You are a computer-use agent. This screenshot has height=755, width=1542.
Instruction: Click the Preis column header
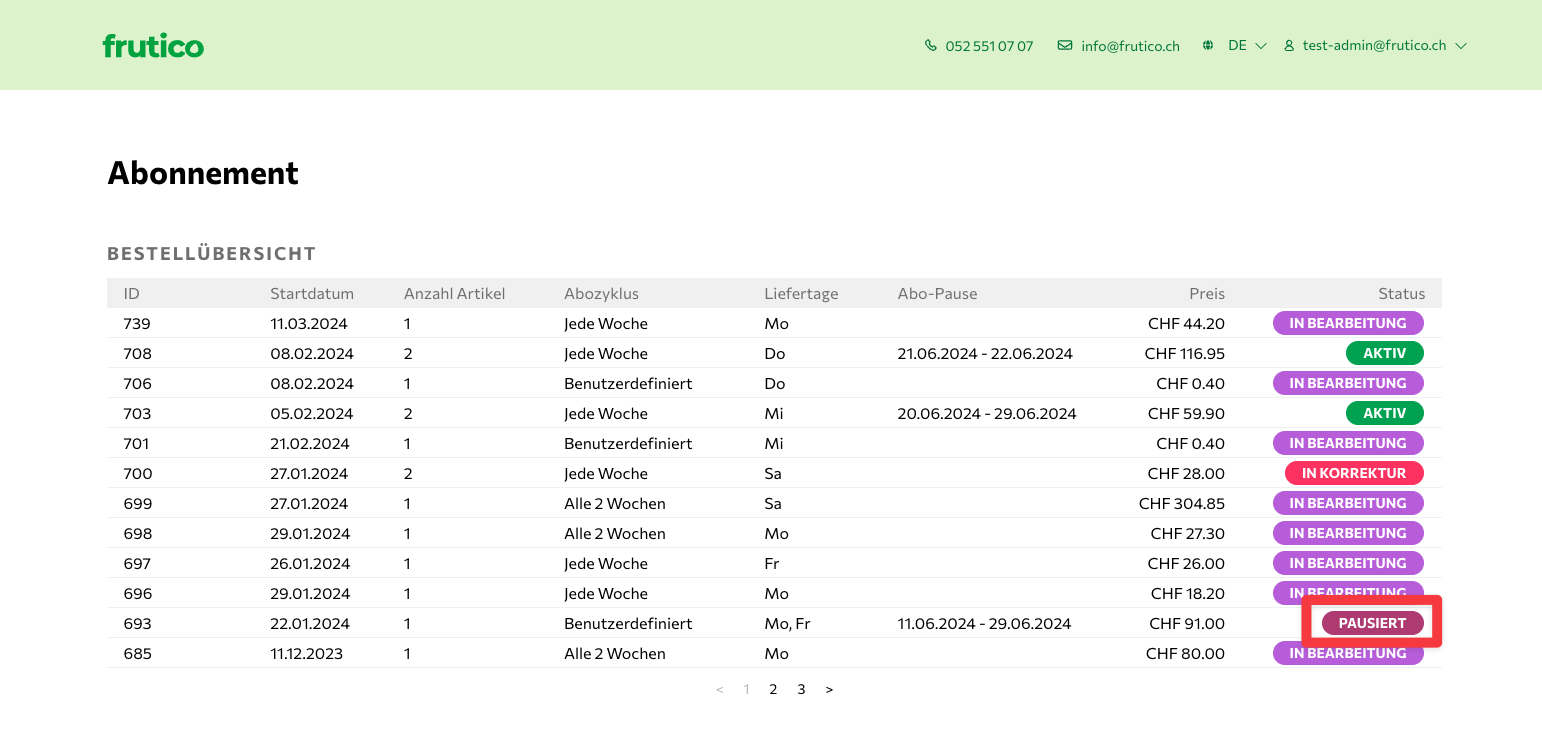click(1206, 293)
